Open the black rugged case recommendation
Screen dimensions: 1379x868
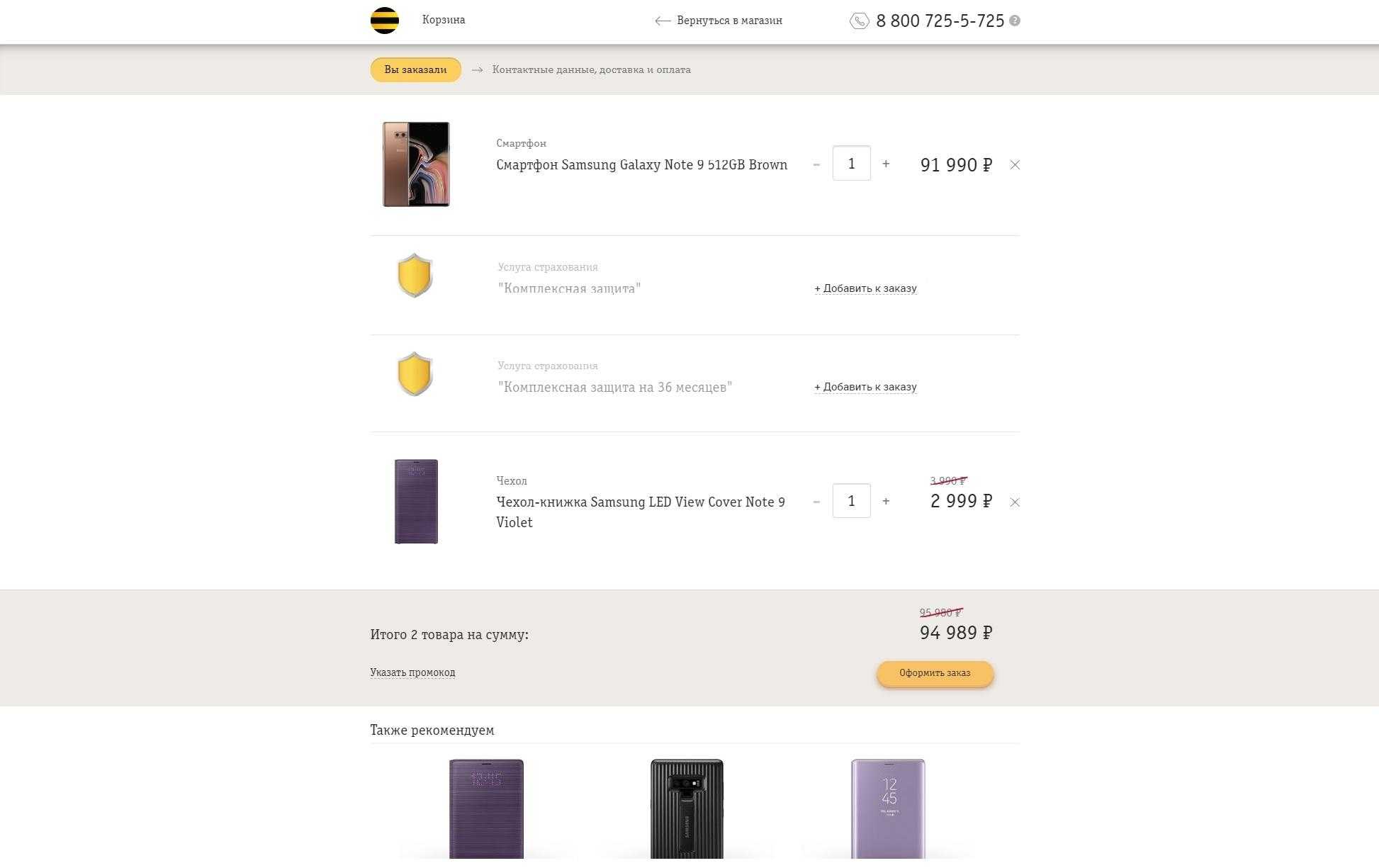coord(687,808)
